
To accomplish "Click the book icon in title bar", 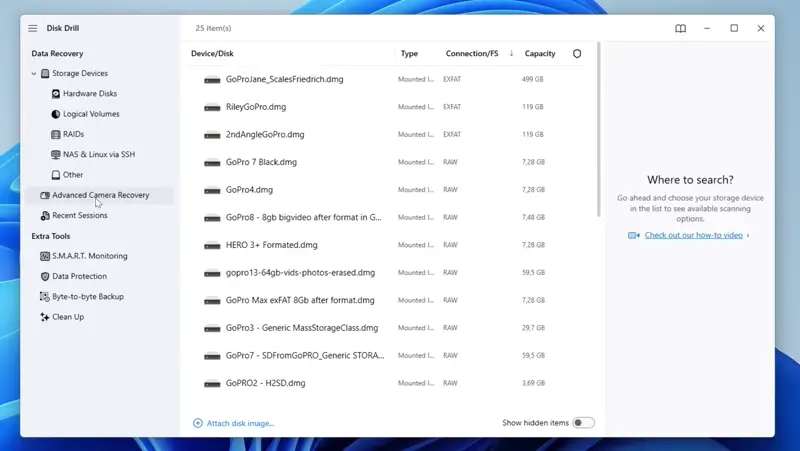I will [x=680, y=29].
